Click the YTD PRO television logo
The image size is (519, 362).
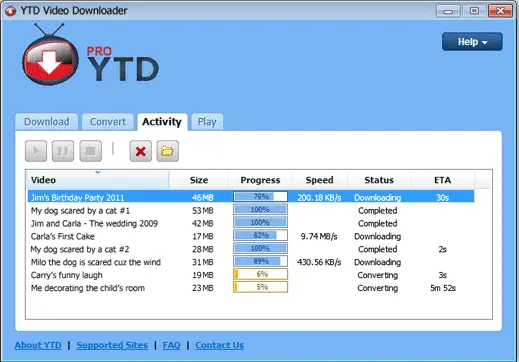(51, 55)
